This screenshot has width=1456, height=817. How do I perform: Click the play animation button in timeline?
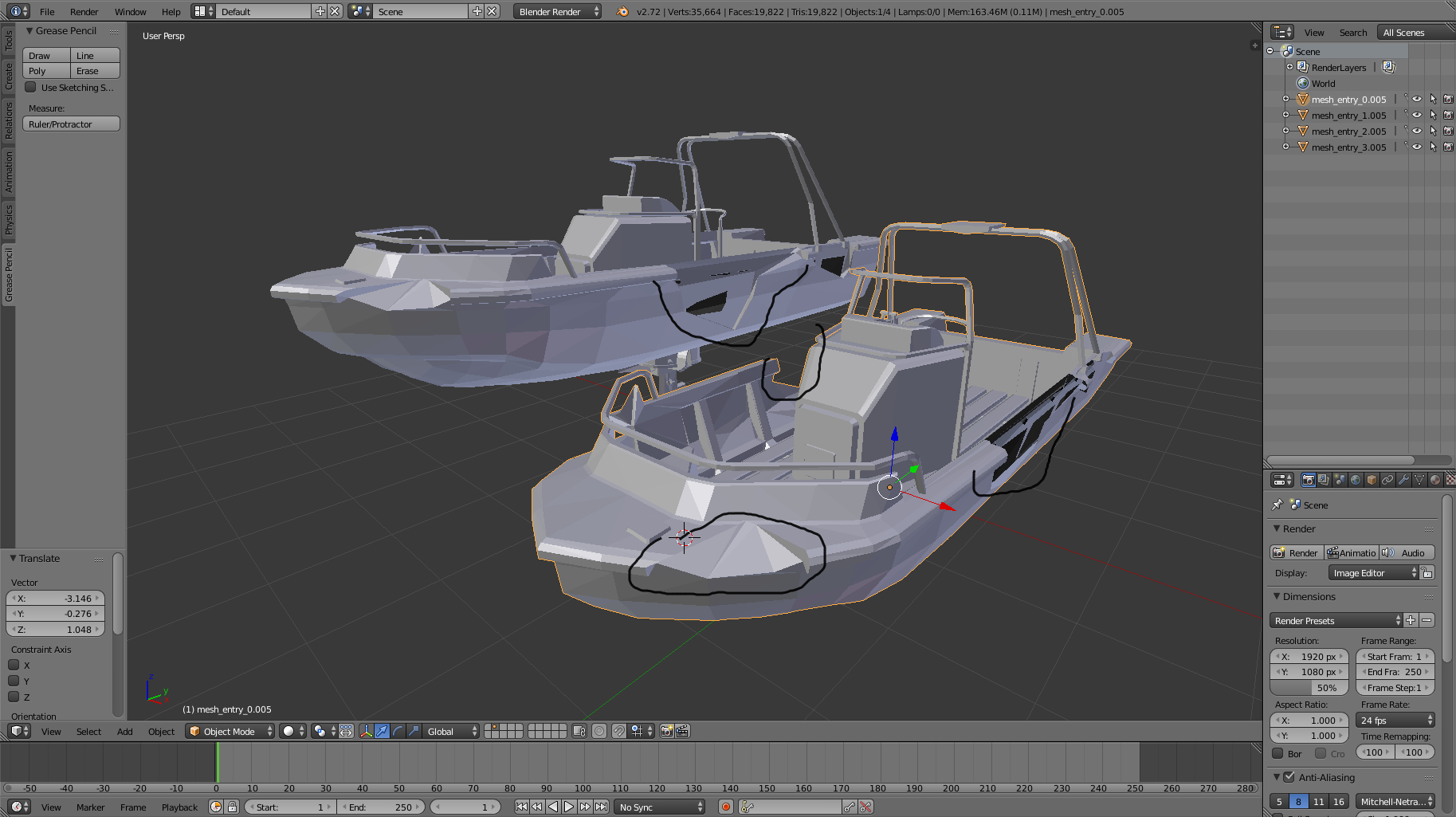(569, 807)
